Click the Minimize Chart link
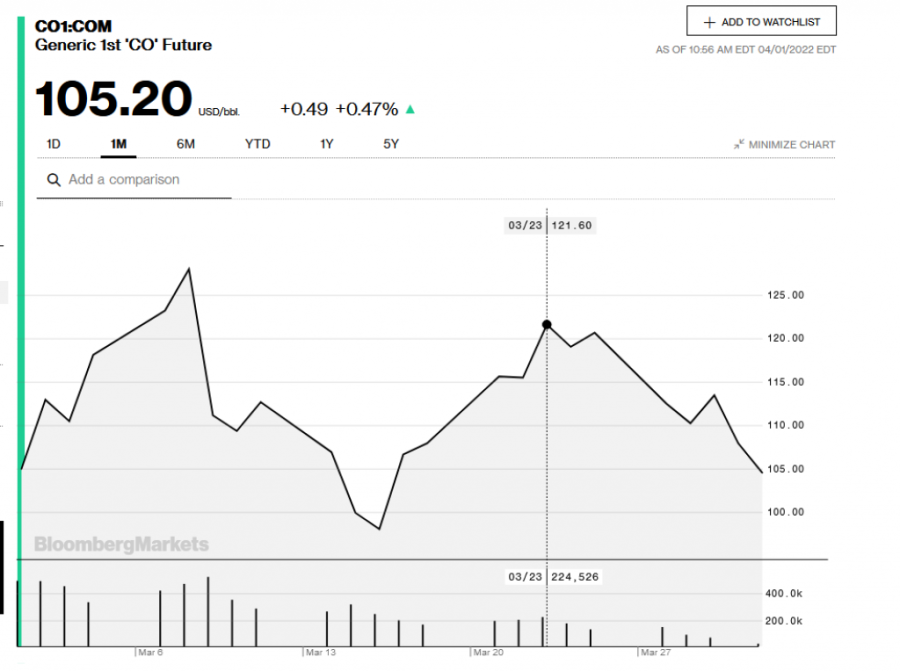Screen dimensions: 900x671 [791, 145]
